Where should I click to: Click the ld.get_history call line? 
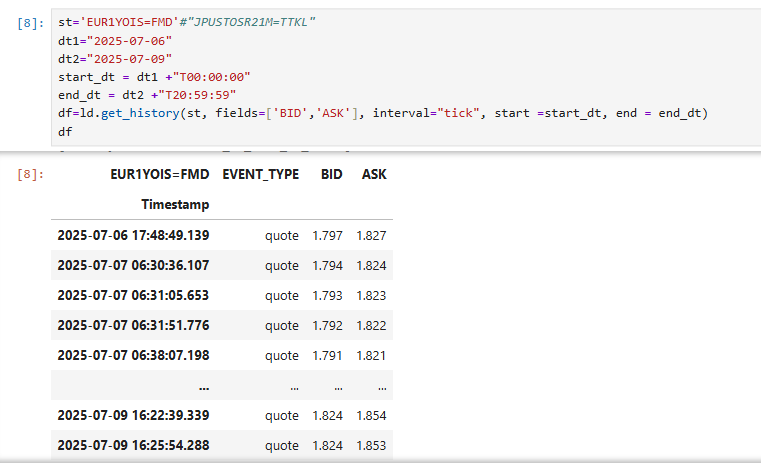pos(383,113)
